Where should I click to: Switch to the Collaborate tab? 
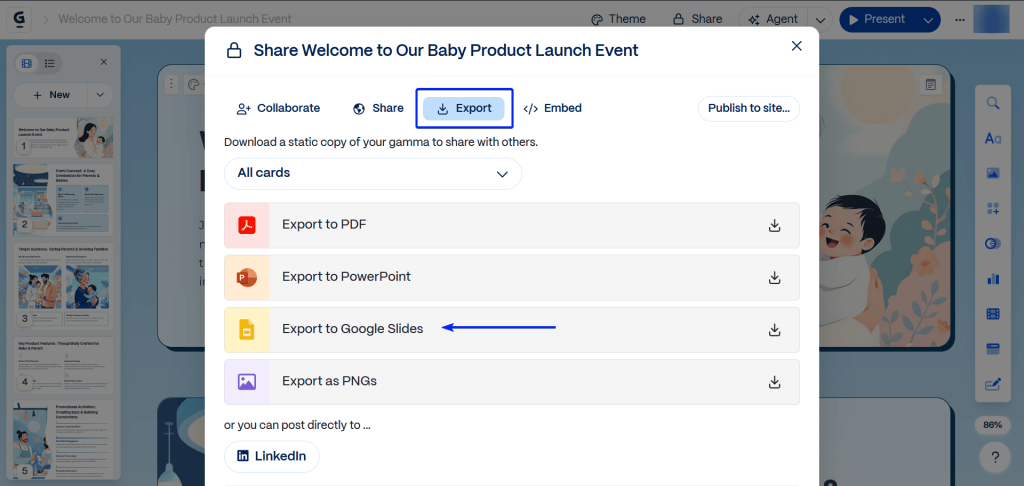[x=278, y=108]
